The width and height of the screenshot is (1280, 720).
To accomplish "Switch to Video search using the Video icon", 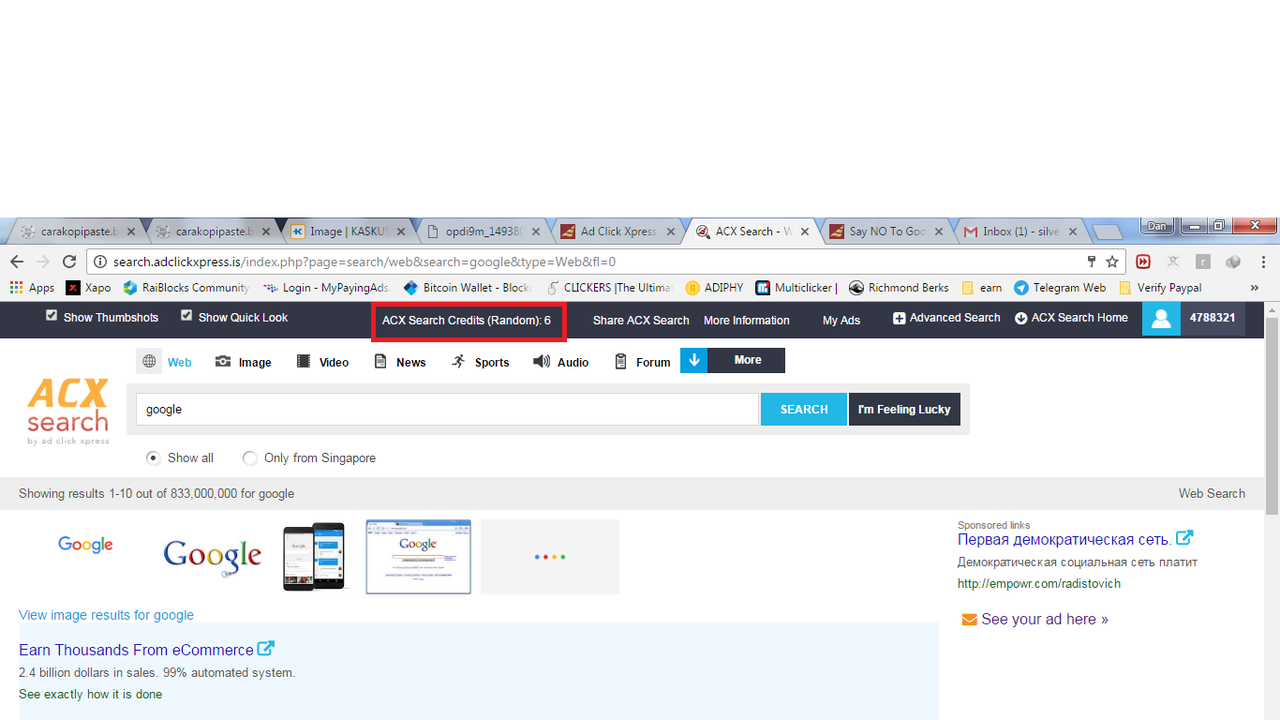I will (x=302, y=361).
